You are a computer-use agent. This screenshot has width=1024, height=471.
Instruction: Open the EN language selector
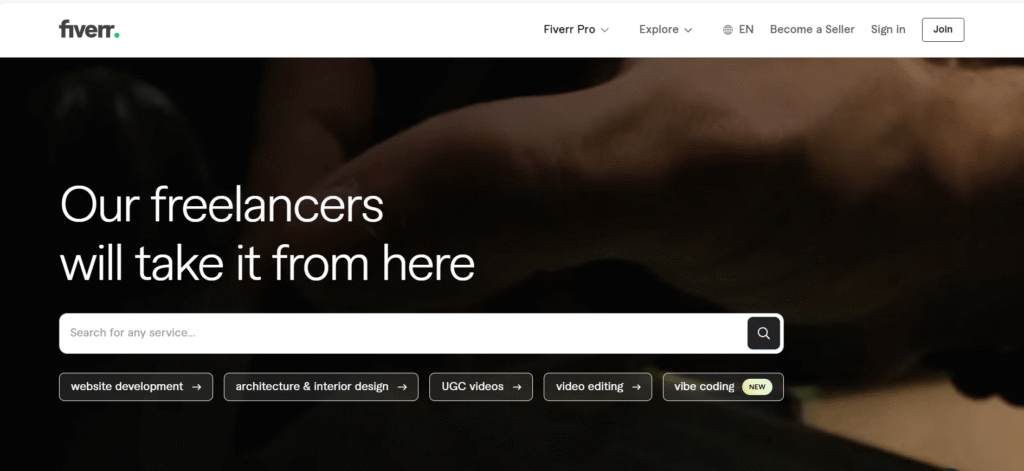click(x=738, y=29)
